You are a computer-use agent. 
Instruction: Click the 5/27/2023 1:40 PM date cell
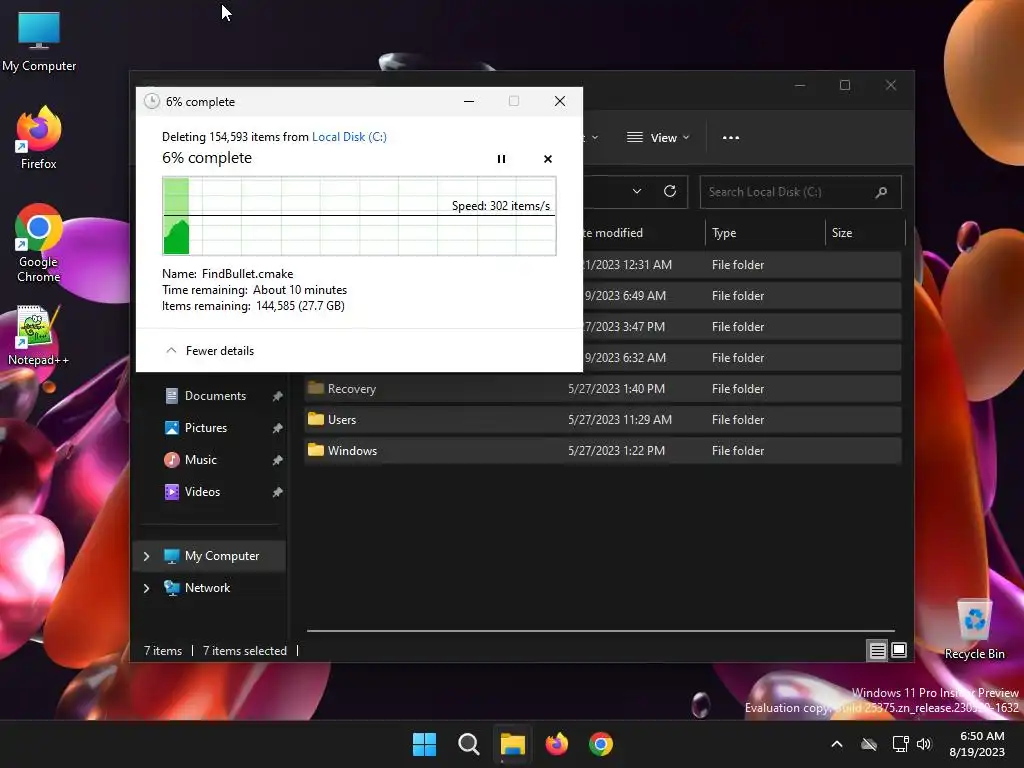tap(616, 389)
